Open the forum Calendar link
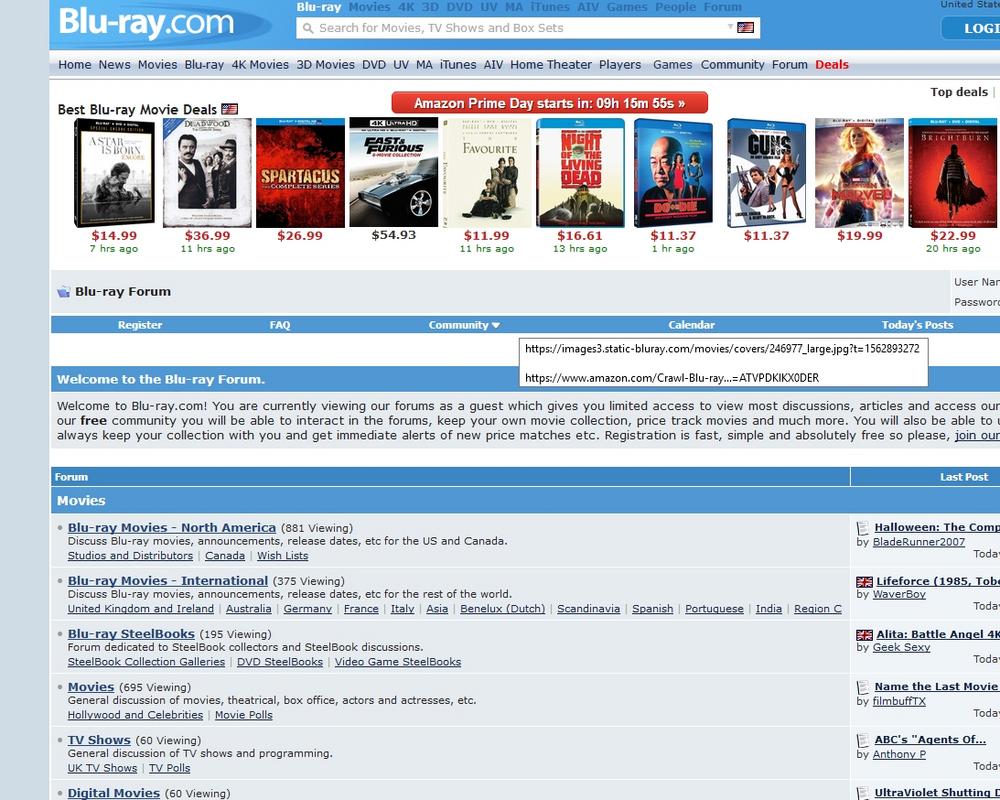The image size is (1000, 800). [691, 325]
